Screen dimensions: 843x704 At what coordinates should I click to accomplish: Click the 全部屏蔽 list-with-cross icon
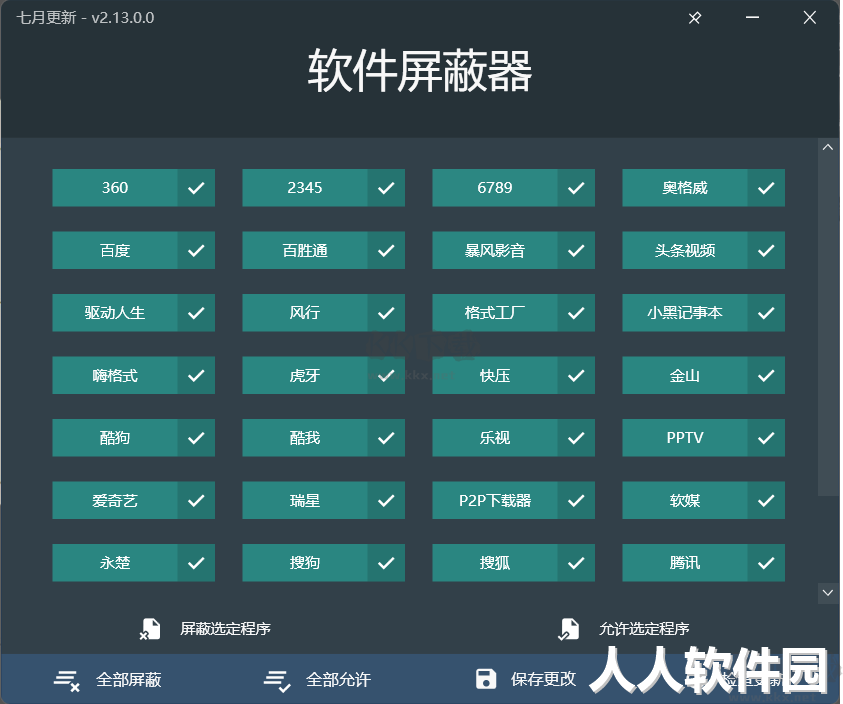click(67, 680)
